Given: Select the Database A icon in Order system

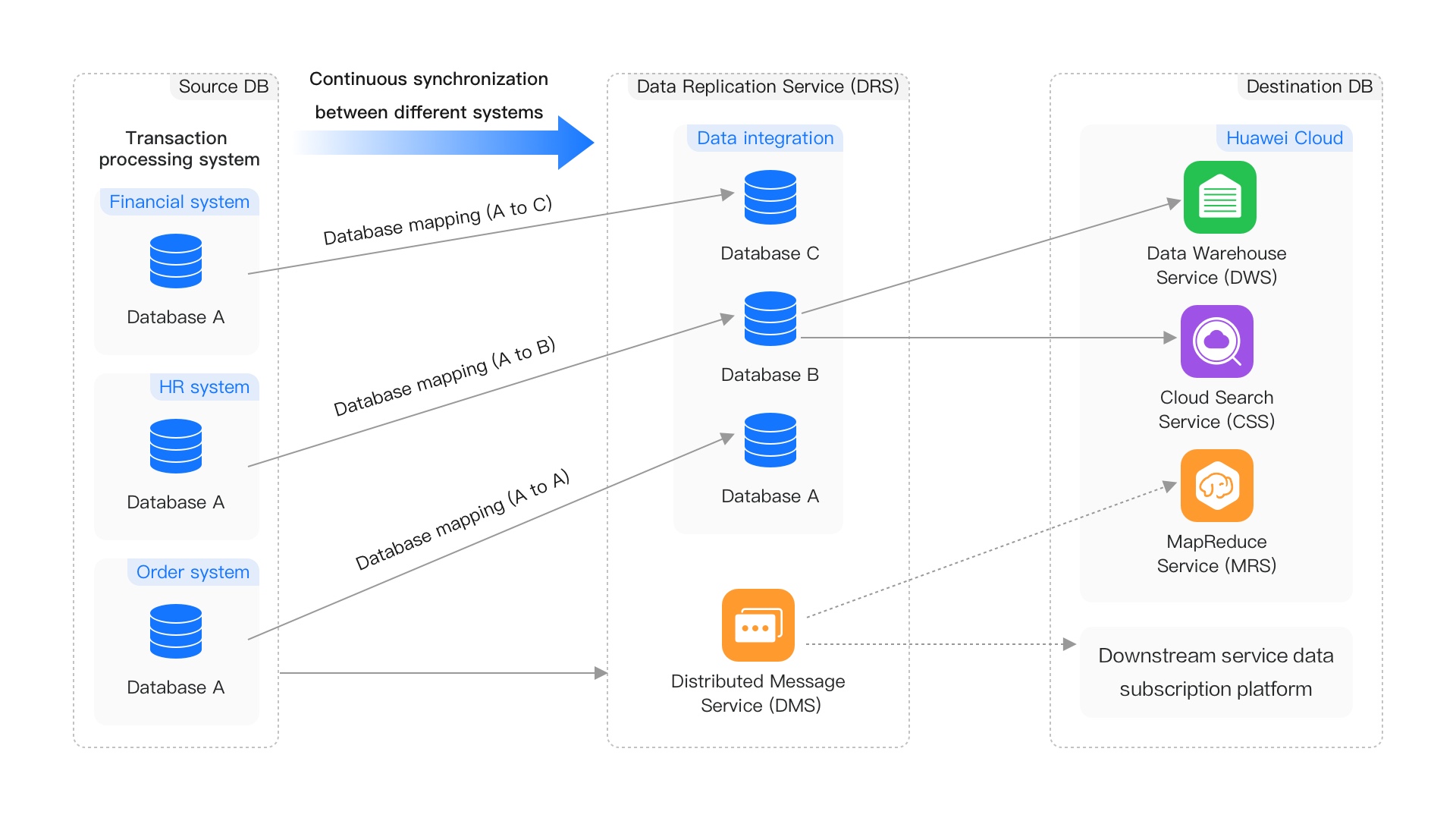Looking at the screenshot, I should tap(176, 631).
